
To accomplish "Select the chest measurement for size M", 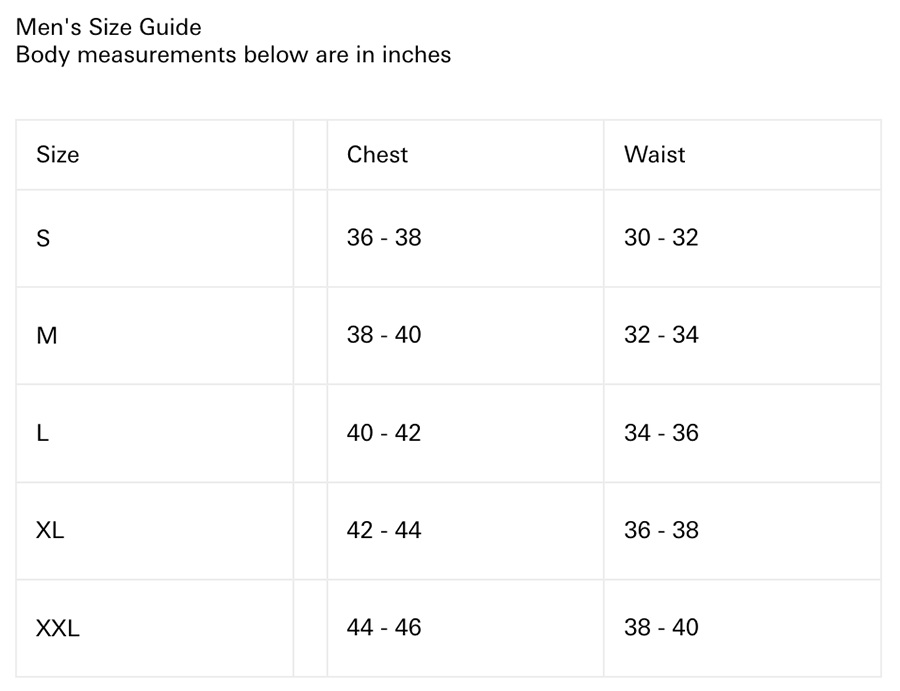I will [x=384, y=335].
